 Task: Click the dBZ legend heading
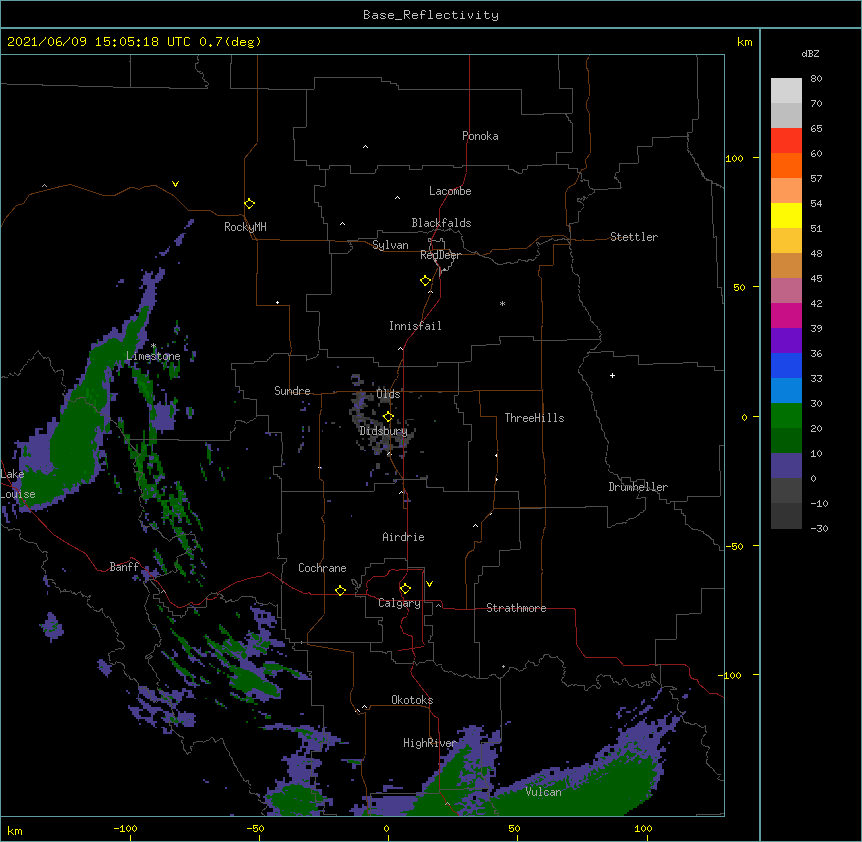[810, 54]
